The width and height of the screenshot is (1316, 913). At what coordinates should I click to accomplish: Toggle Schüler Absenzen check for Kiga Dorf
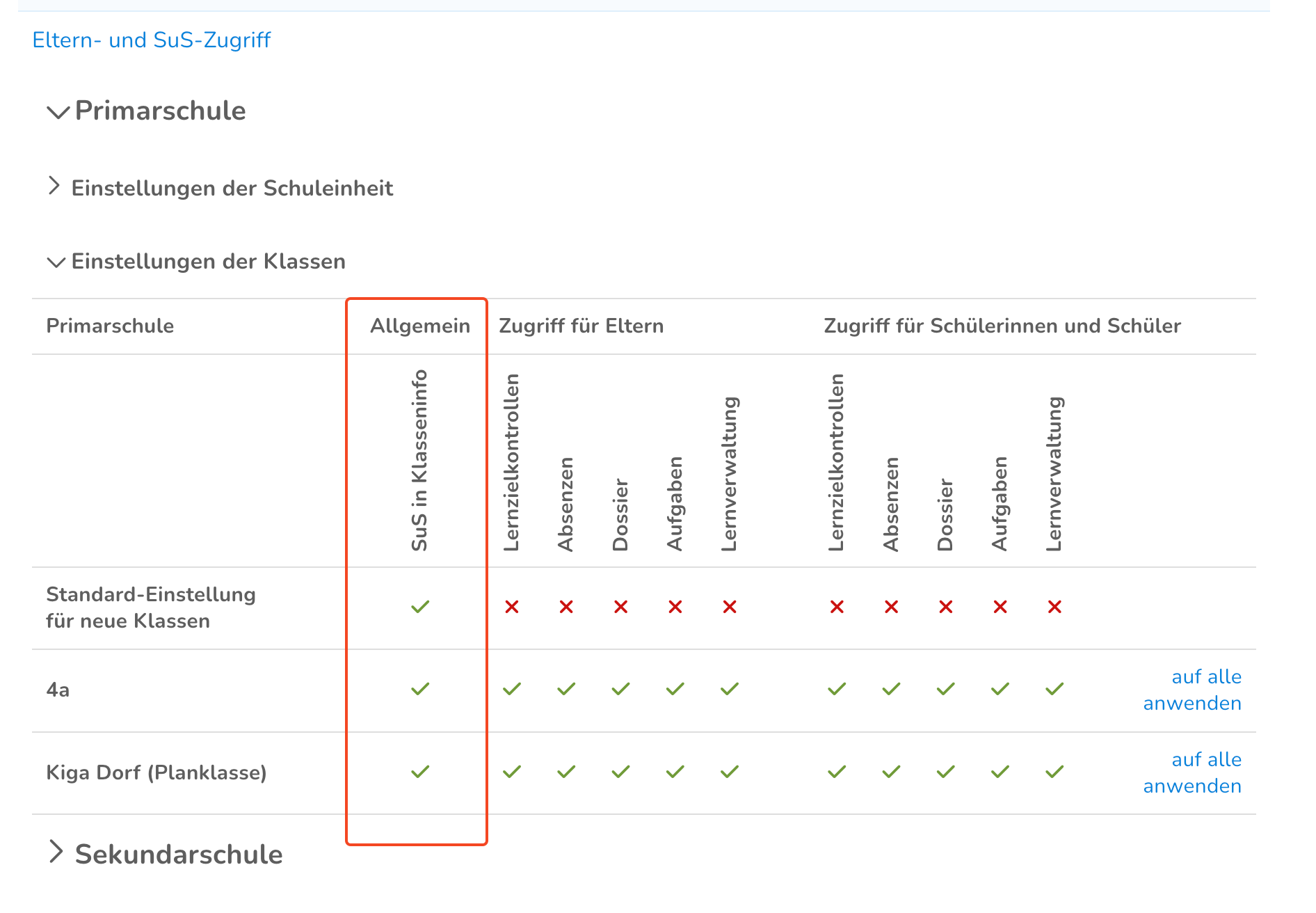click(x=892, y=772)
